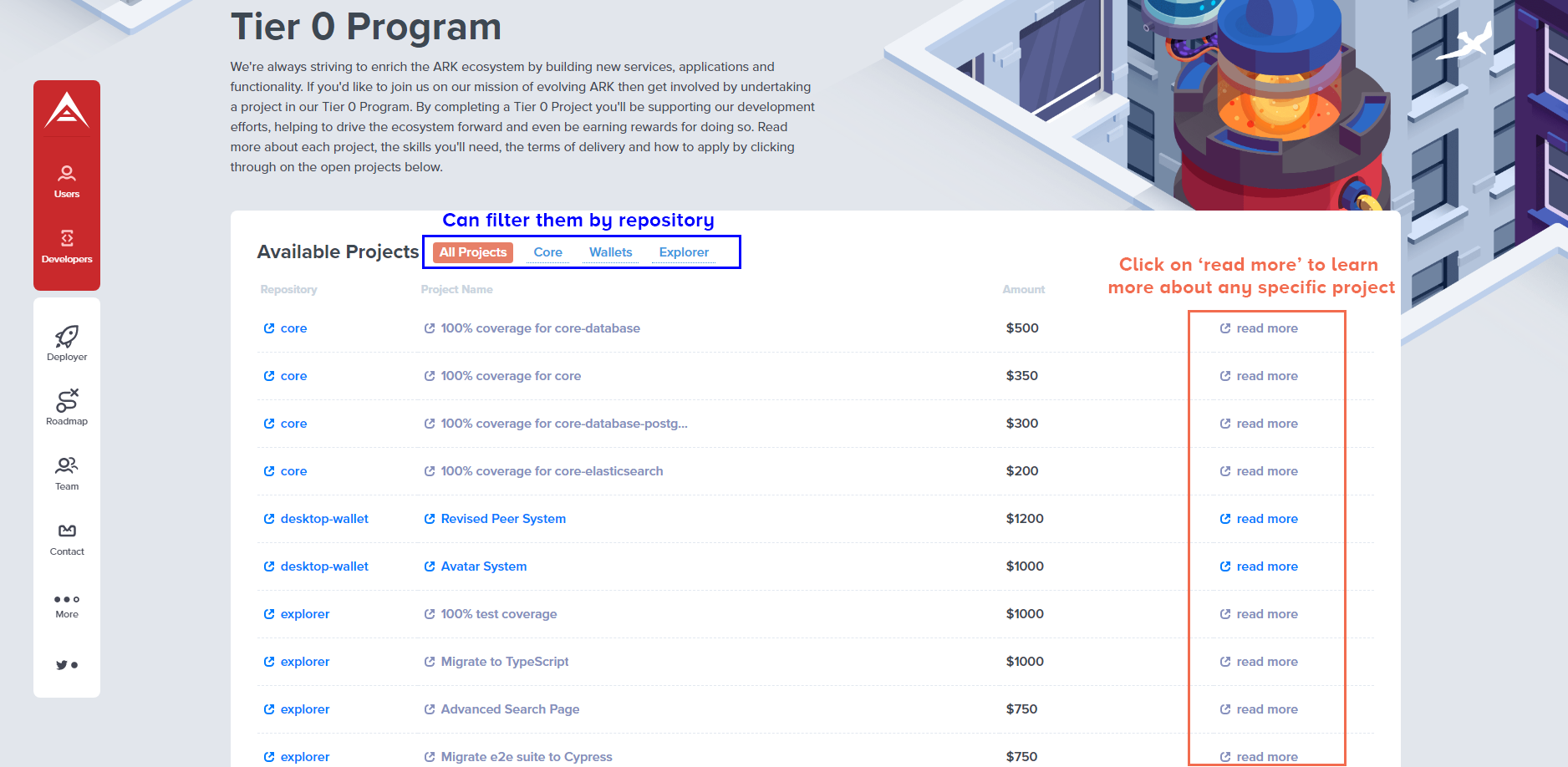Screen dimensions: 1568x767
Task: Open '100% coverage for core-database-postg...' project
Action: (556, 424)
